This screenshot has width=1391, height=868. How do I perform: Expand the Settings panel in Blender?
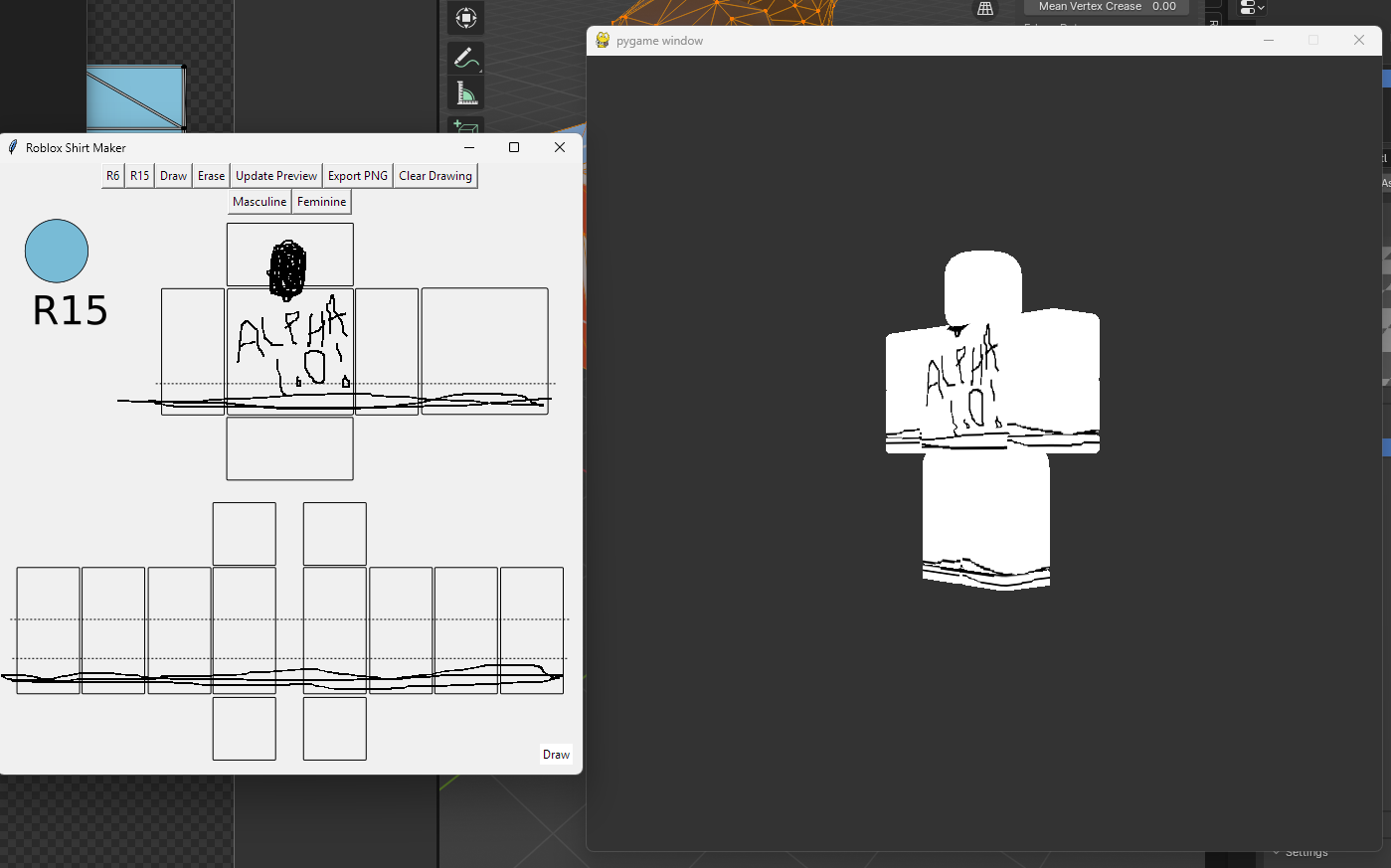pyautogui.click(x=1301, y=852)
